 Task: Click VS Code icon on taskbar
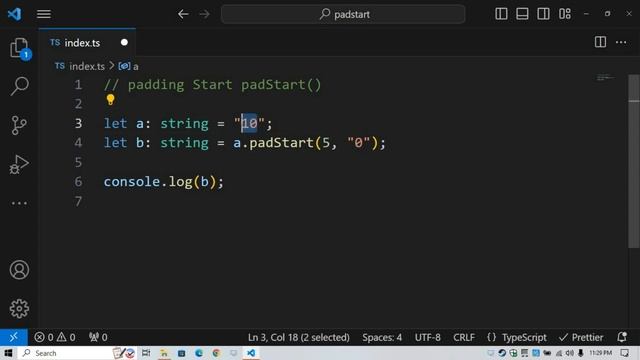tap(251, 353)
